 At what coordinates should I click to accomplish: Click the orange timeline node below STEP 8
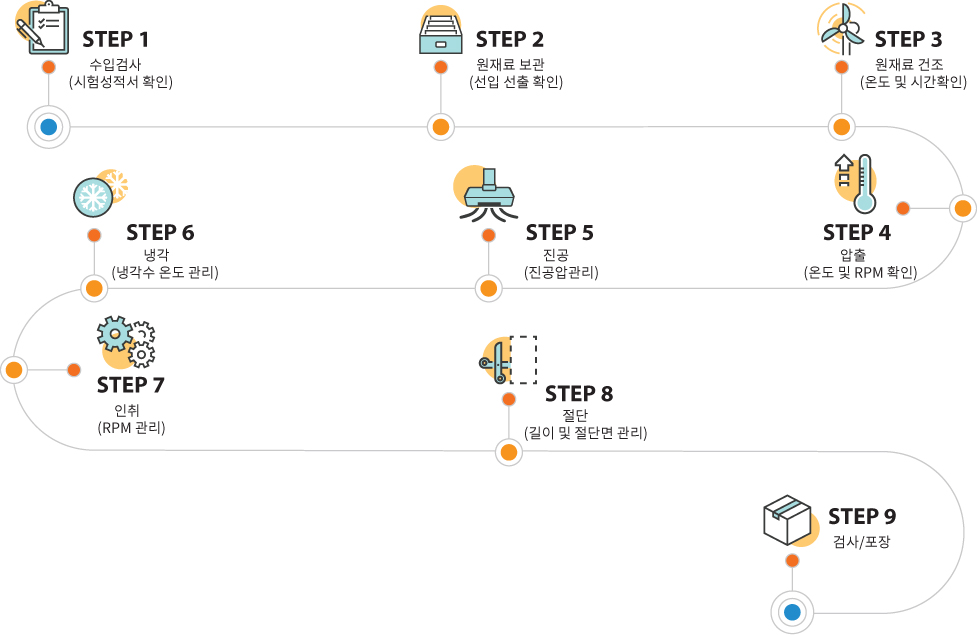coord(509,452)
